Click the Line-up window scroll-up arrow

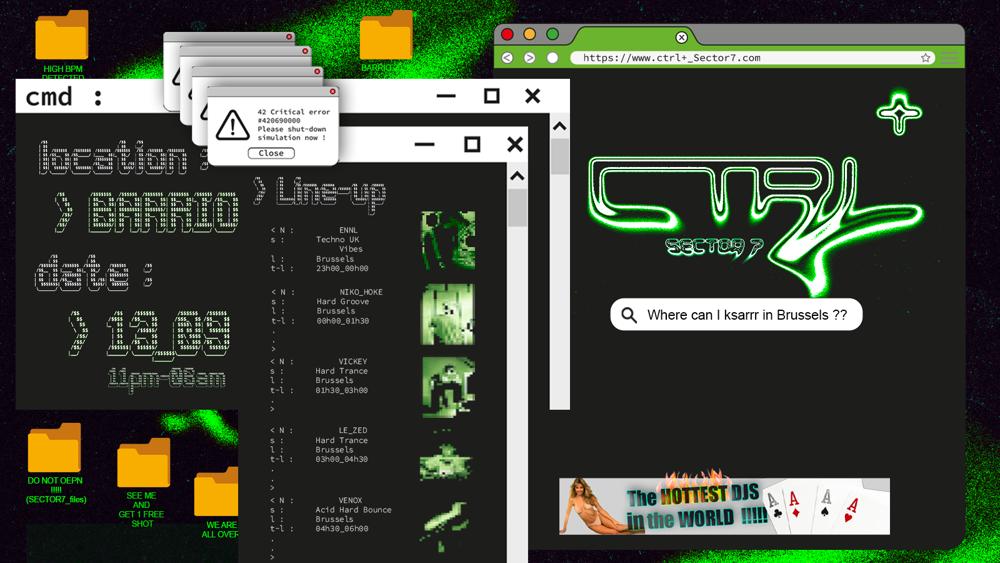517,175
